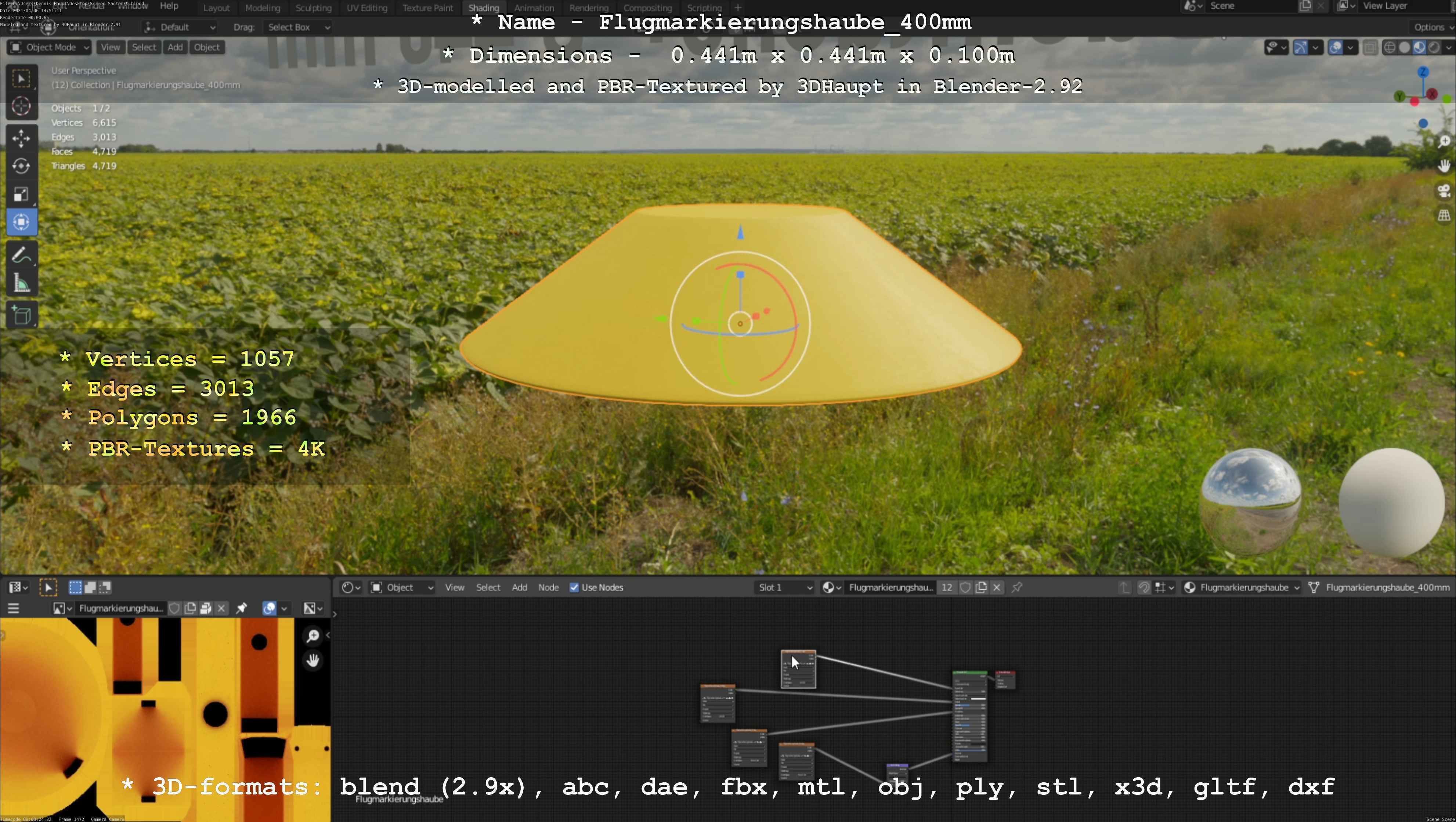The height and width of the screenshot is (822, 1456).
Task: Open Flugmarkierungshaube material breadcrumb dropdown
Action: pyautogui.click(x=1242, y=587)
